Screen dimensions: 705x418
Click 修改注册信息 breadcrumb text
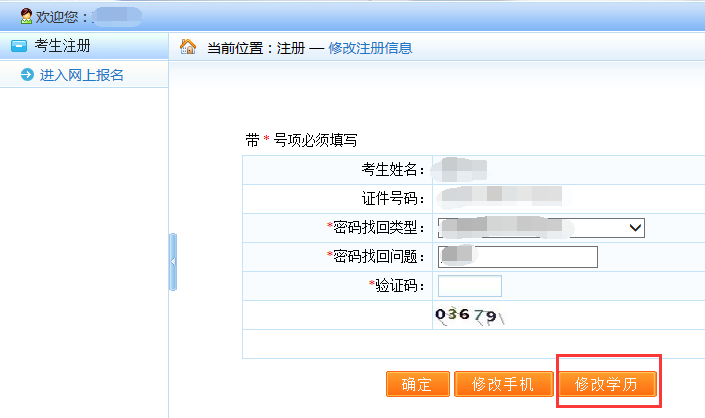[x=370, y=48]
